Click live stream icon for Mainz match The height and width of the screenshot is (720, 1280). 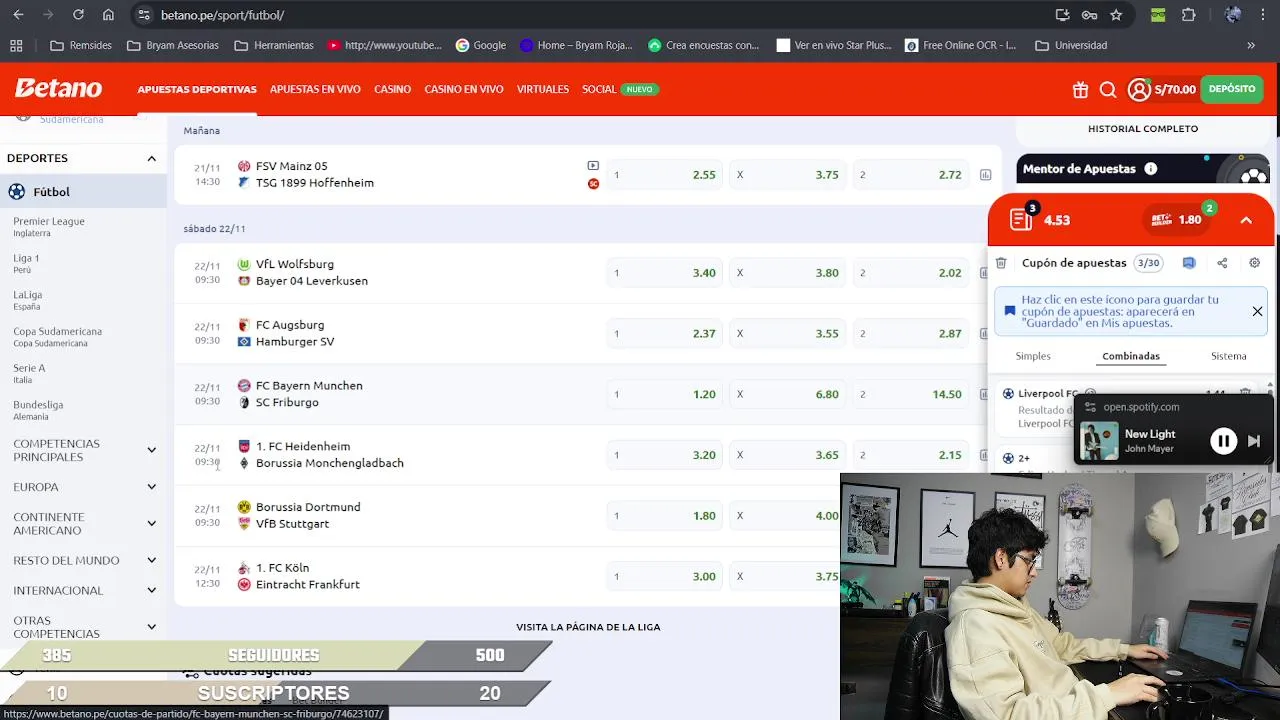pos(593,166)
